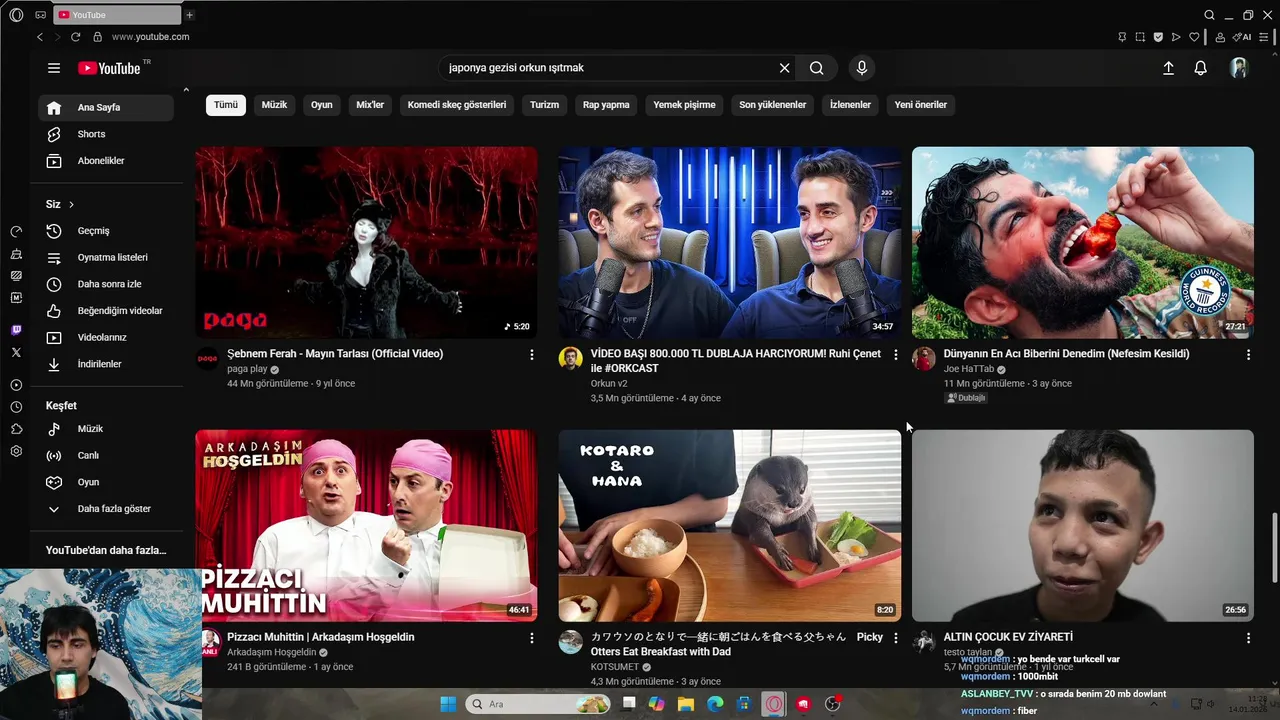Open File Explorer from the taskbar
1280x720 pixels.
click(x=686, y=704)
